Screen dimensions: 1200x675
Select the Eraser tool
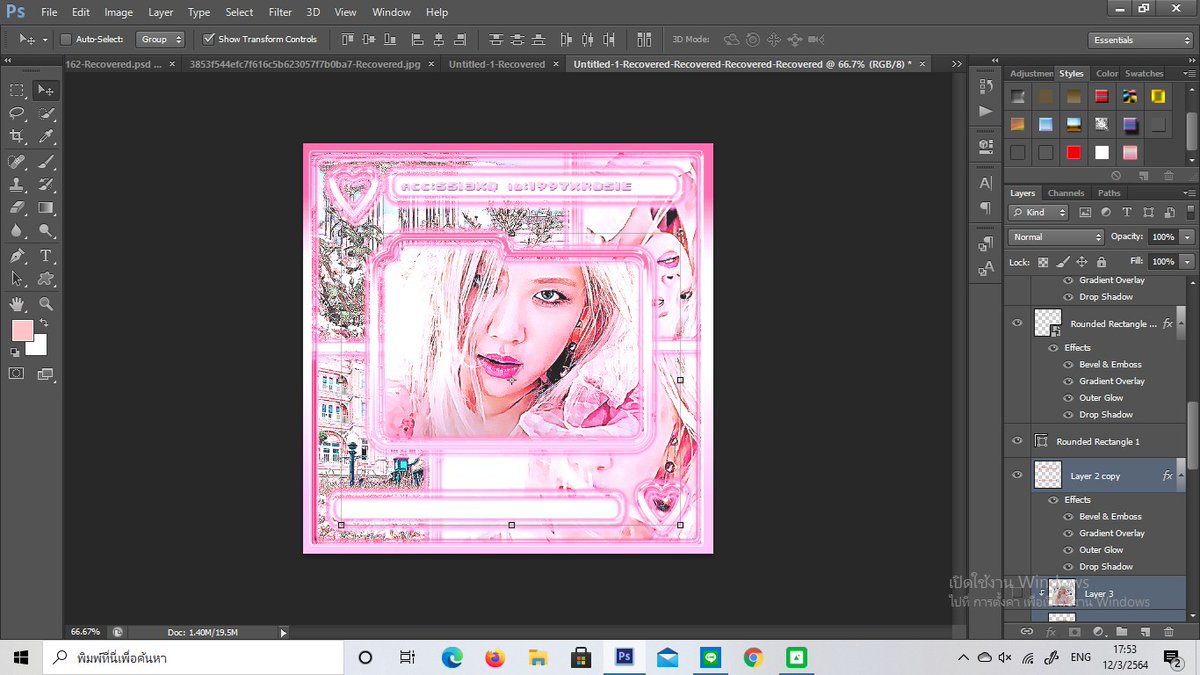[17, 208]
